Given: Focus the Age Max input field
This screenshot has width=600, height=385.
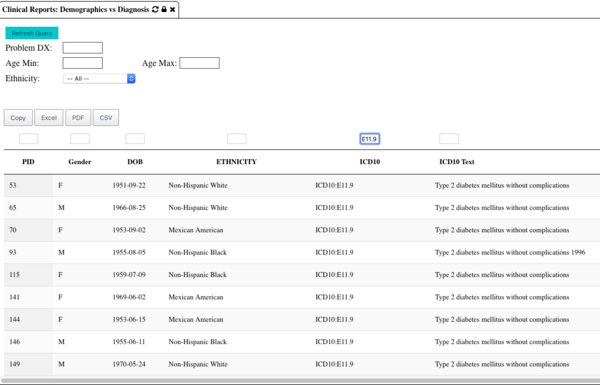Looking at the screenshot, I should pos(199,63).
